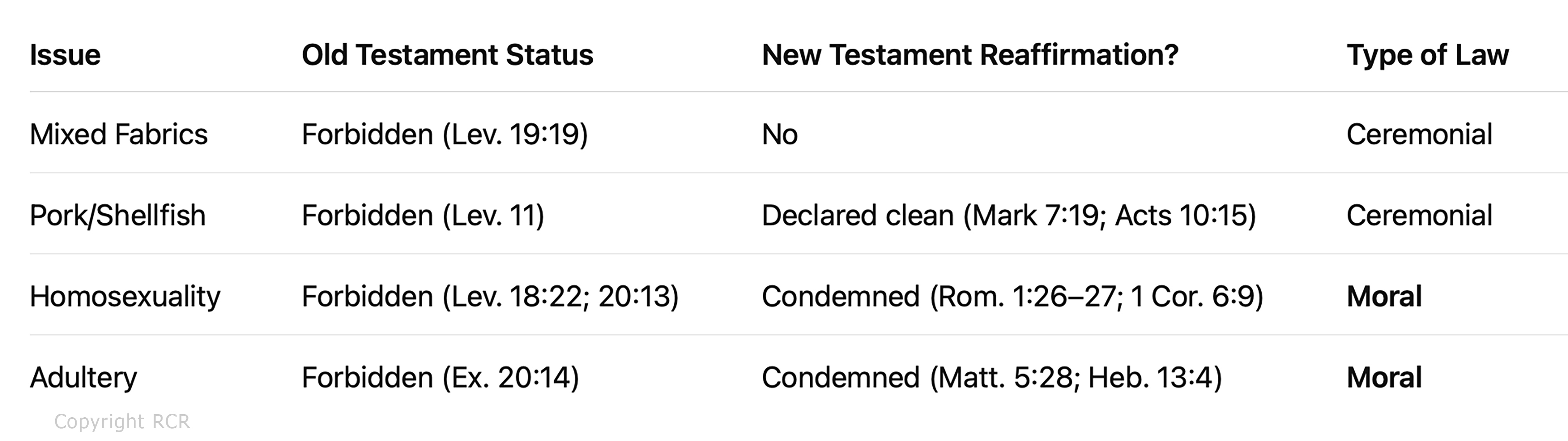This screenshot has width=1568, height=441.
Task: Click the New Testament Reaffirmation? header
Action: click(970, 55)
